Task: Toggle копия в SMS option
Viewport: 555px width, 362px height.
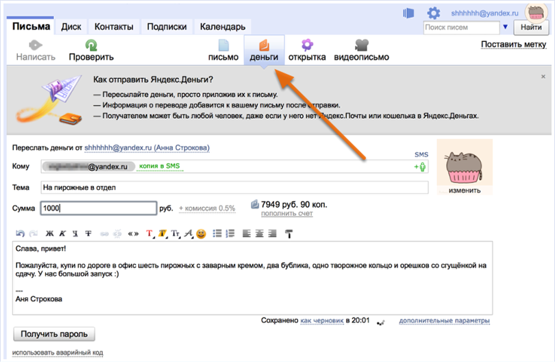Action: 159,166
